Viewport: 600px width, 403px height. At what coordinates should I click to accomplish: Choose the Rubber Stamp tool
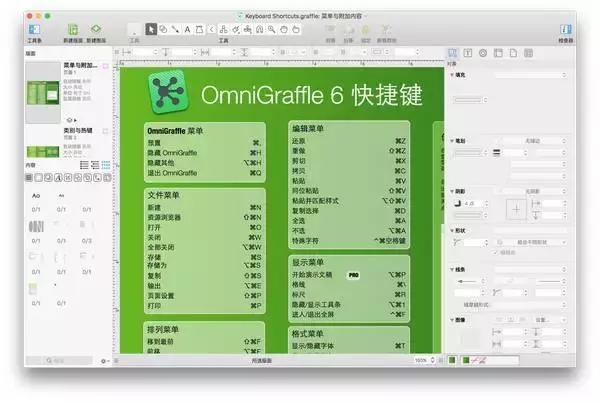pyautogui.click(x=248, y=29)
